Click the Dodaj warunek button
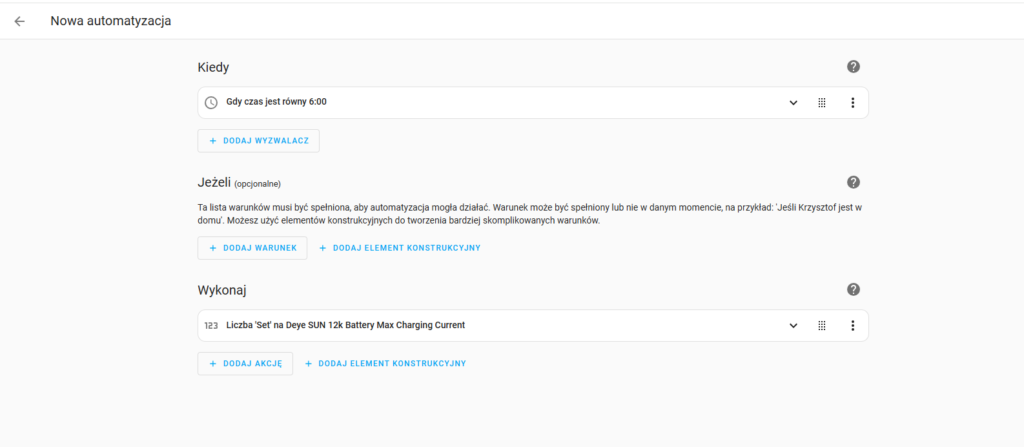Viewport: 1024px width, 447px height. tap(252, 248)
